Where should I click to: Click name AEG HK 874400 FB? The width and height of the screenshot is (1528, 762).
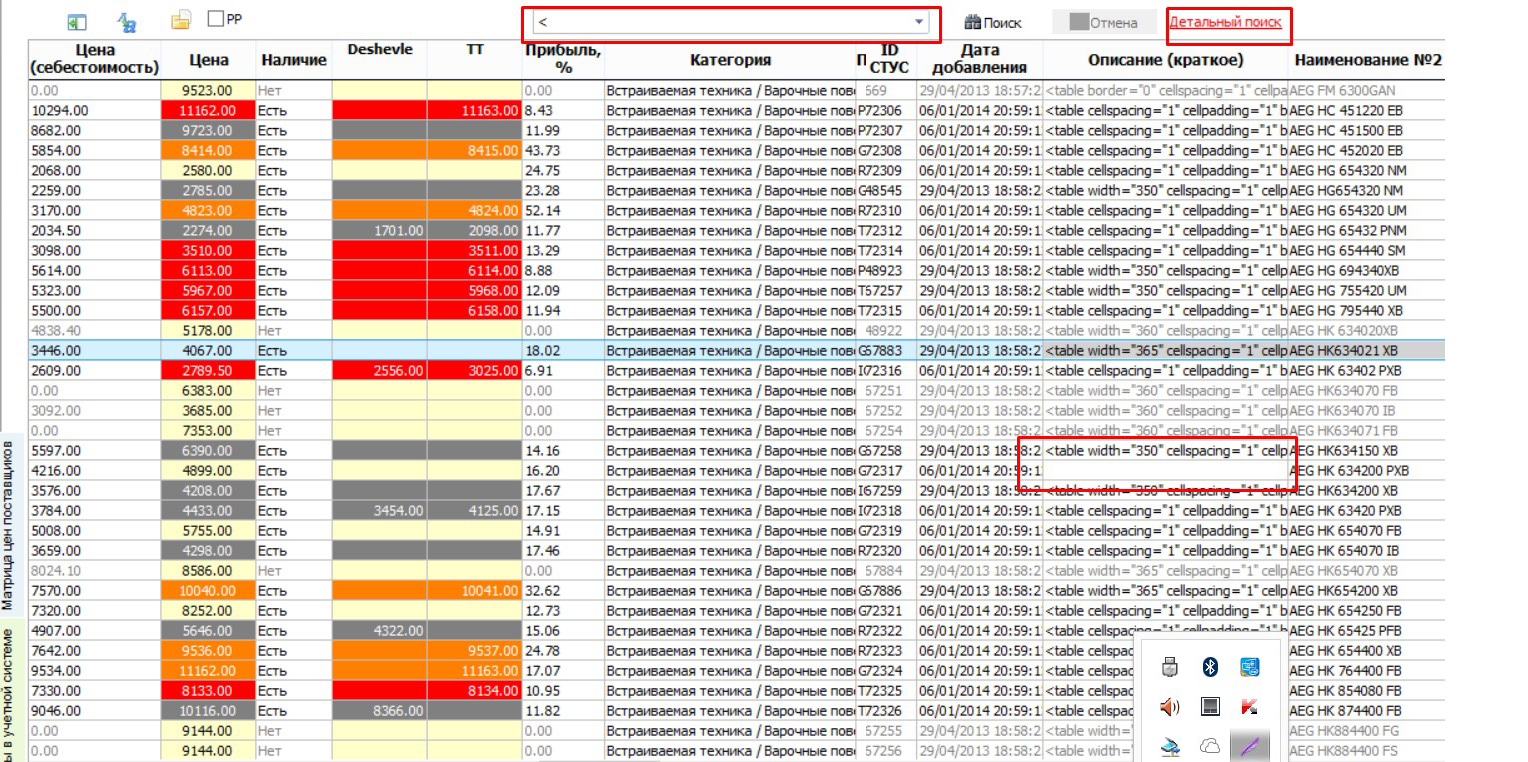tap(1346, 711)
